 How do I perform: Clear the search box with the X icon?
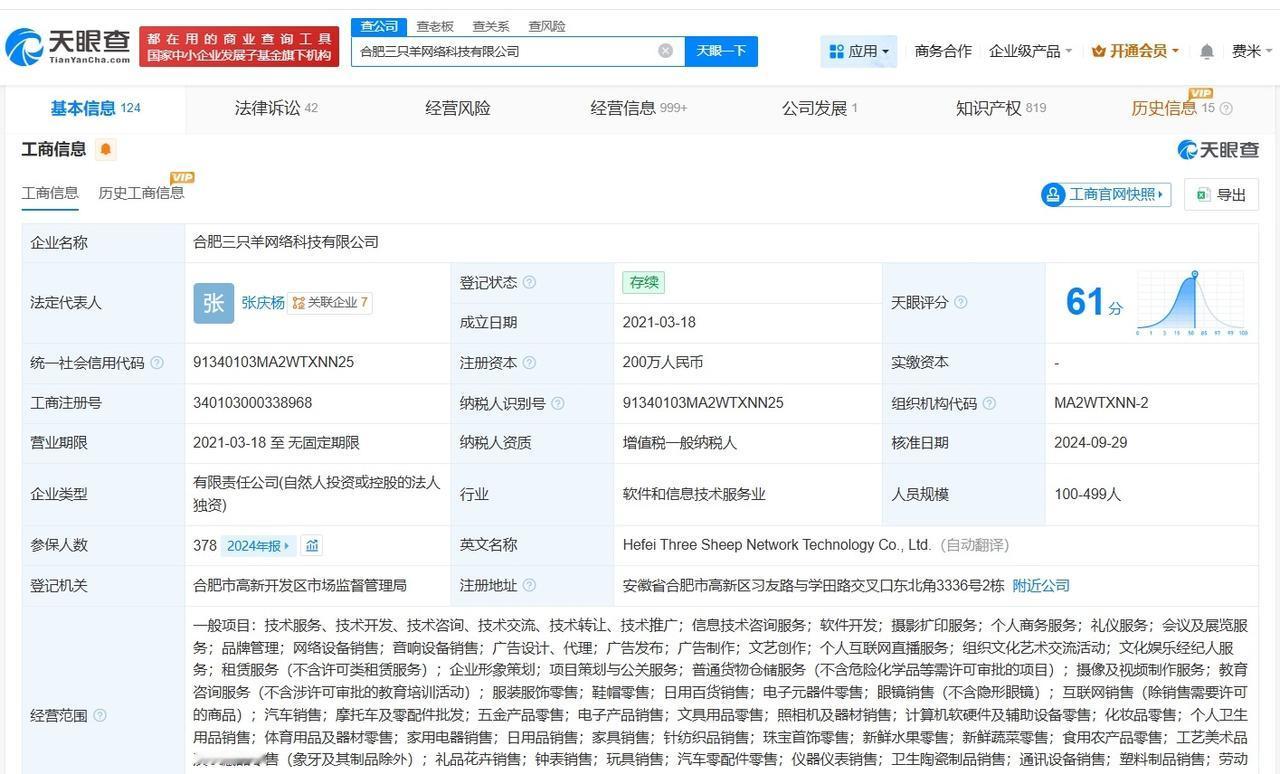665,51
